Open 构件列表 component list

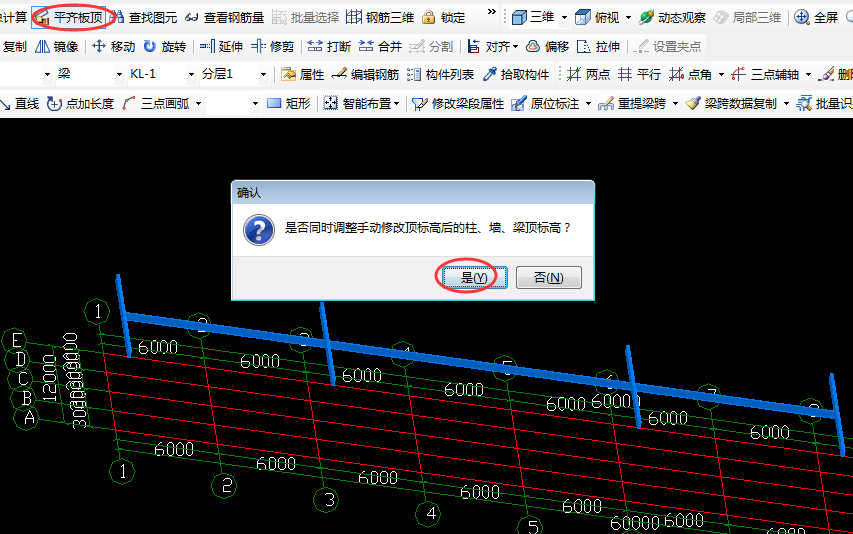click(x=441, y=74)
